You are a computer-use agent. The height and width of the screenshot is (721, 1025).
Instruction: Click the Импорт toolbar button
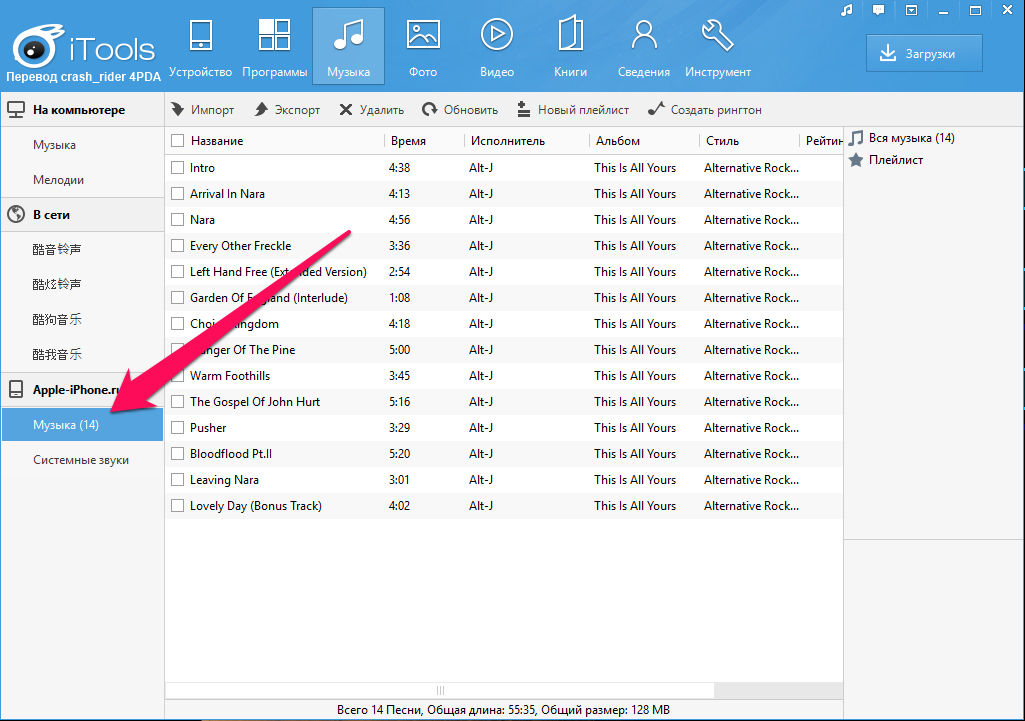pos(203,110)
